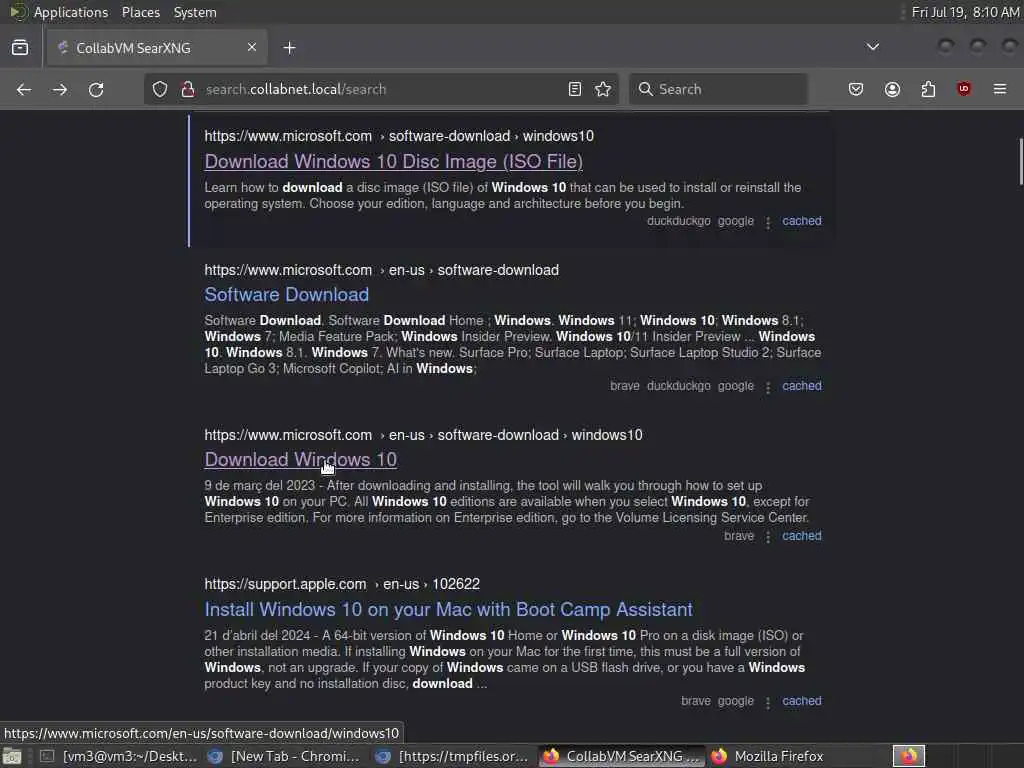The image size is (1024, 768).
Task: Click the Search field in the toolbar
Action: [718, 89]
